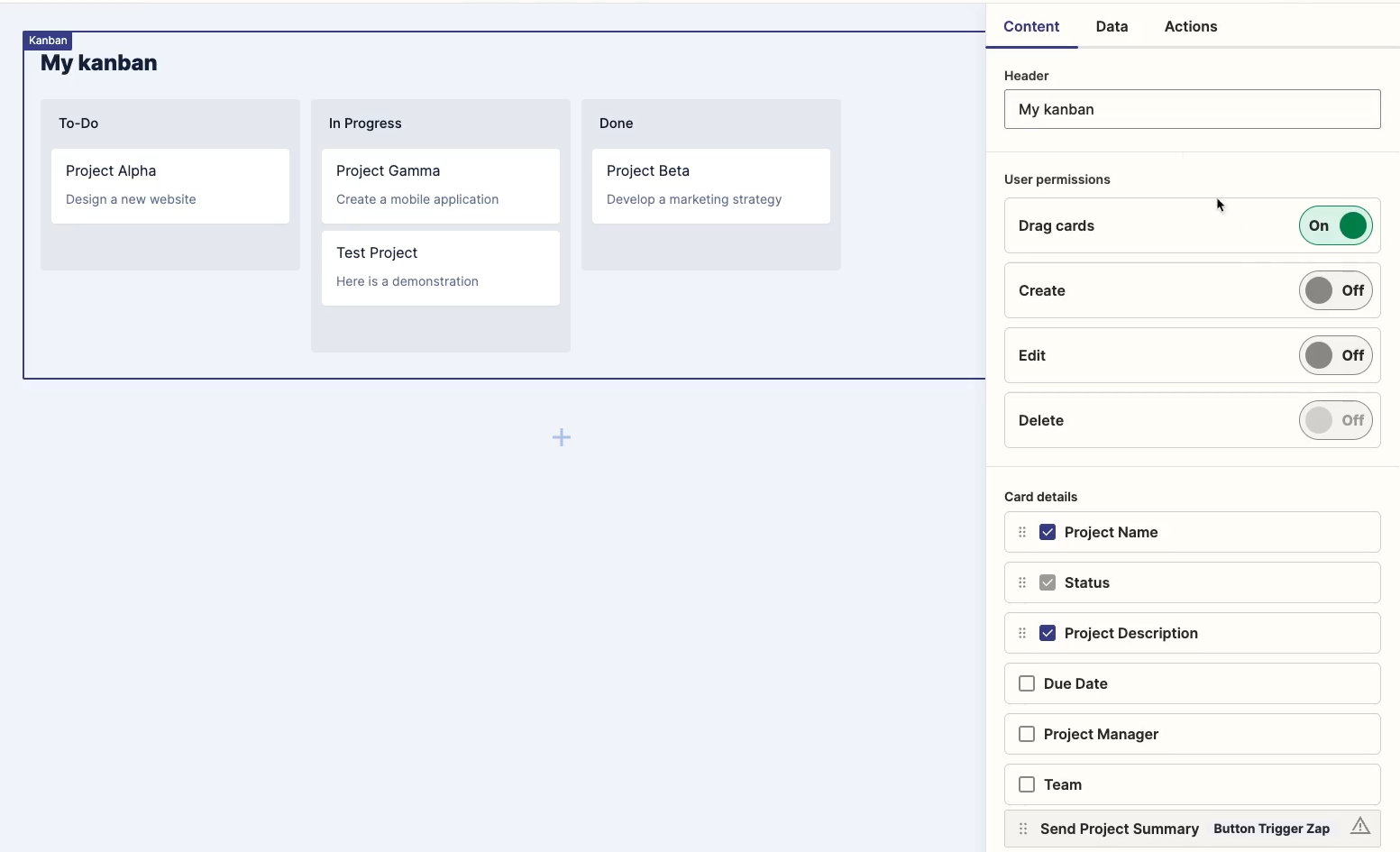Click the greyed Status checkbox
This screenshot has width=1400, height=852.
(x=1048, y=582)
